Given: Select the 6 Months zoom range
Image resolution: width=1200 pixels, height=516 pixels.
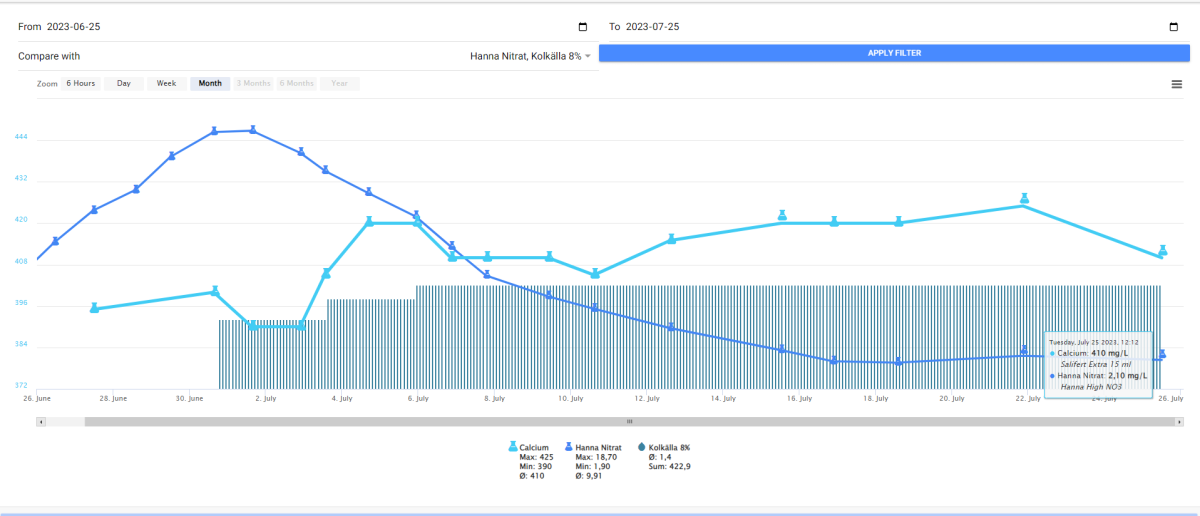Looking at the screenshot, I should 297,84.
